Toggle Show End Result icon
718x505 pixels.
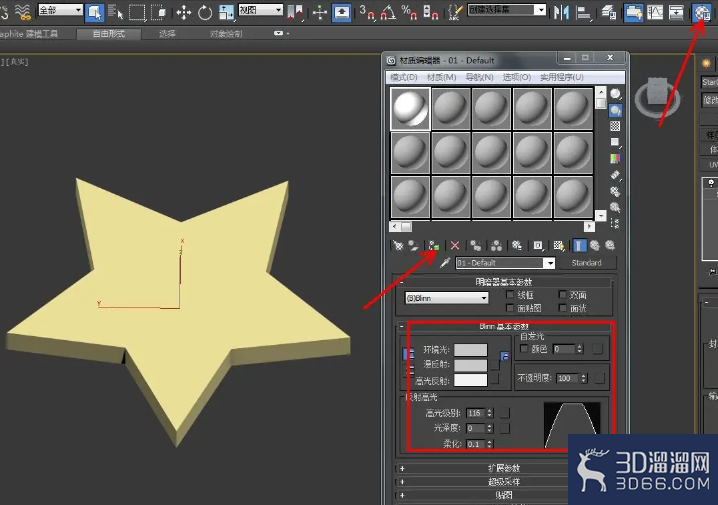(x=579, y=245)
